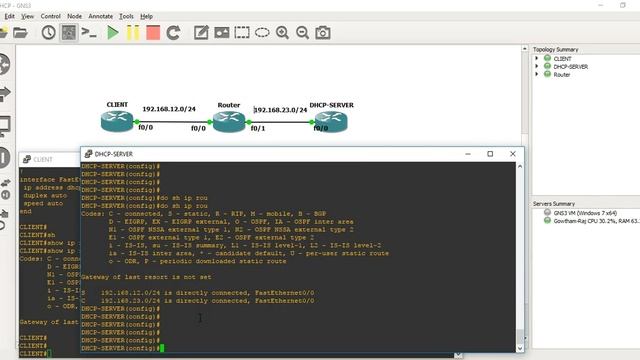Screen dimensions: 640x360
Task: Browse end devices monitor icon in sidebar
Action: pyautogui.click(x=4, y=126)
